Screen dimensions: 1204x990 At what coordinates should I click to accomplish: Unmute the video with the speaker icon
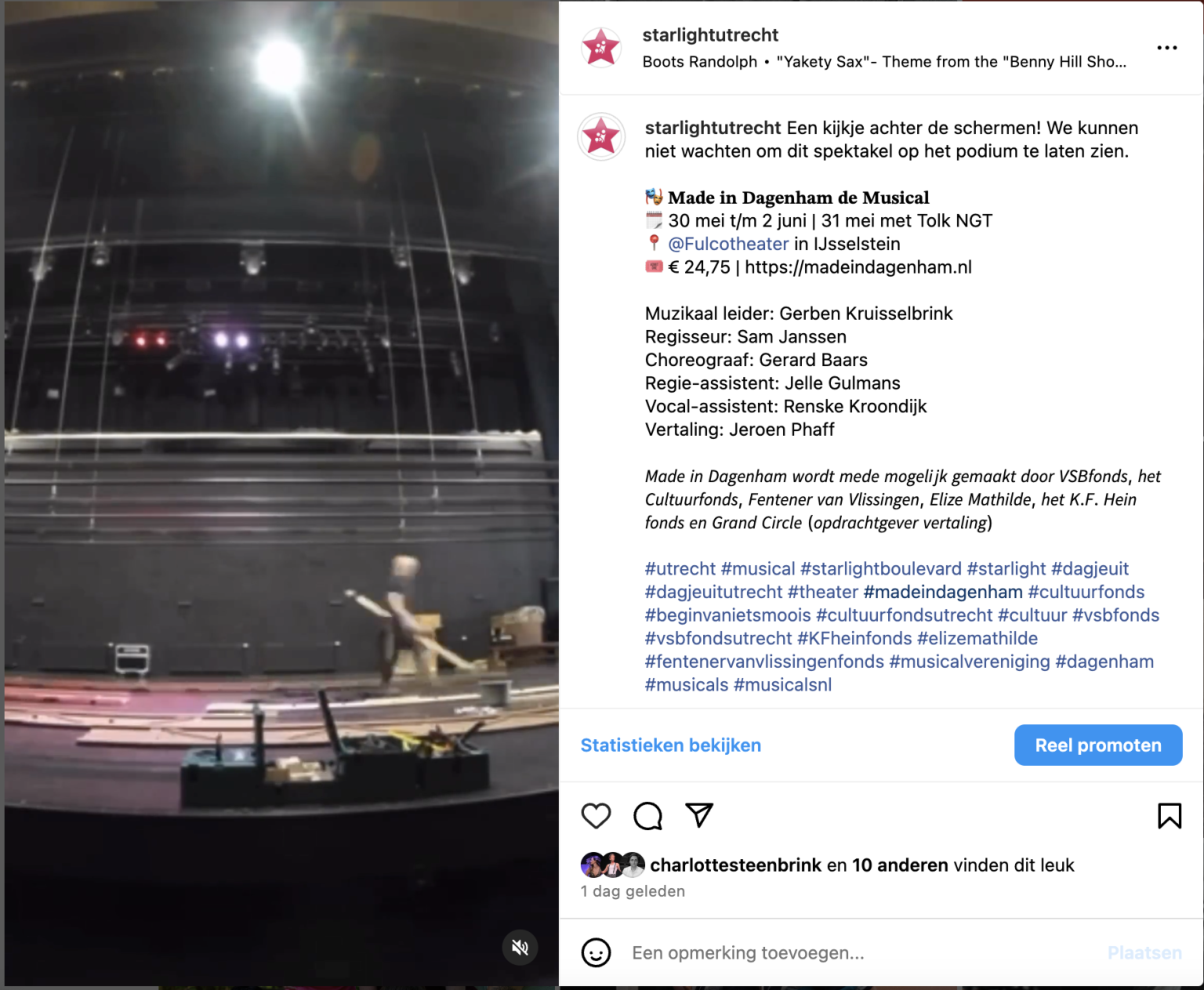point(520,948)
